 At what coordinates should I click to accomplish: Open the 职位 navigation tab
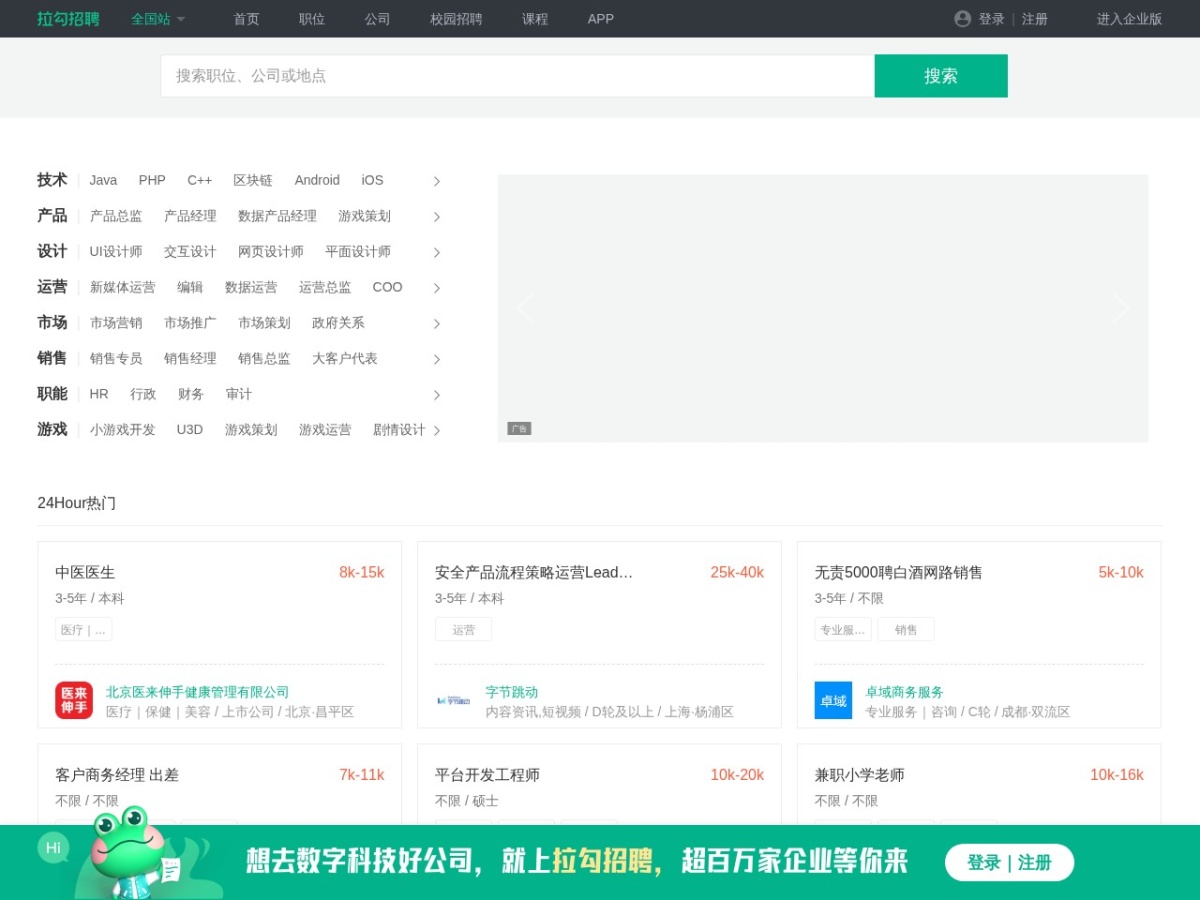tap(312, 19)
